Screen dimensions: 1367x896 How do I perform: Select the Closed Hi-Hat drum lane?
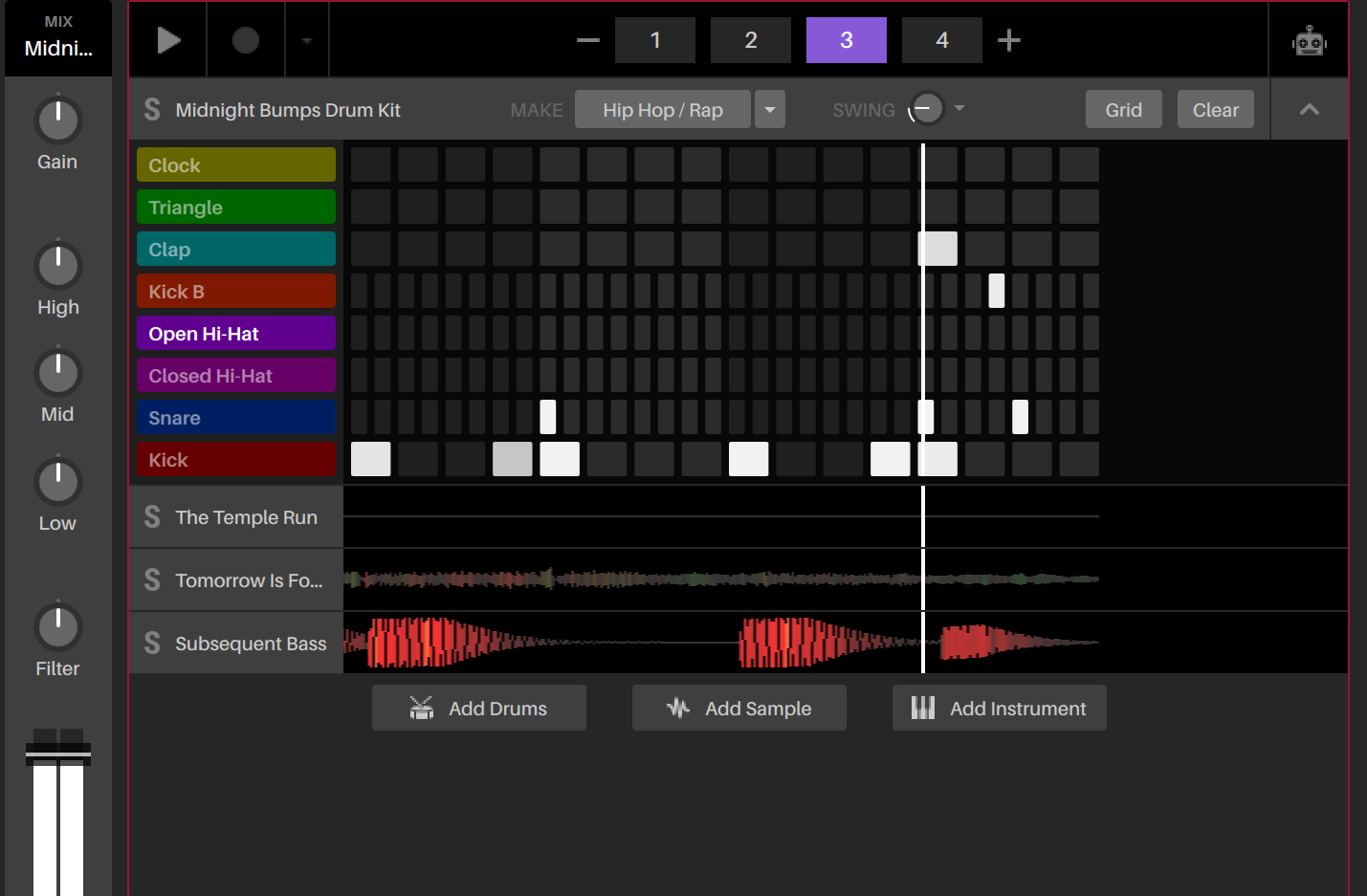pyautogui.click(x=236, y=375)
